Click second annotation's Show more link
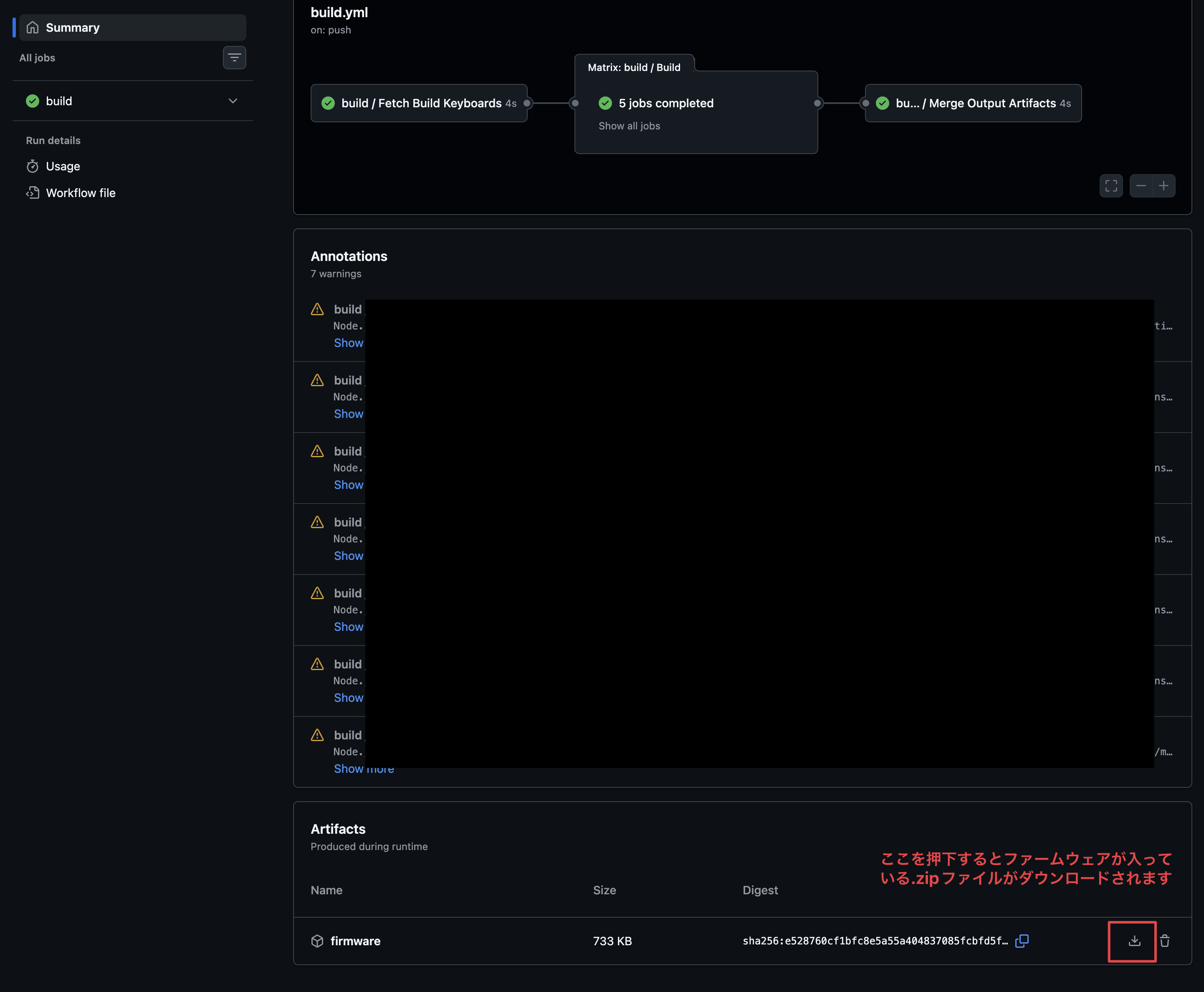The width and height of the screenshot is (1204, 992). 349,414
